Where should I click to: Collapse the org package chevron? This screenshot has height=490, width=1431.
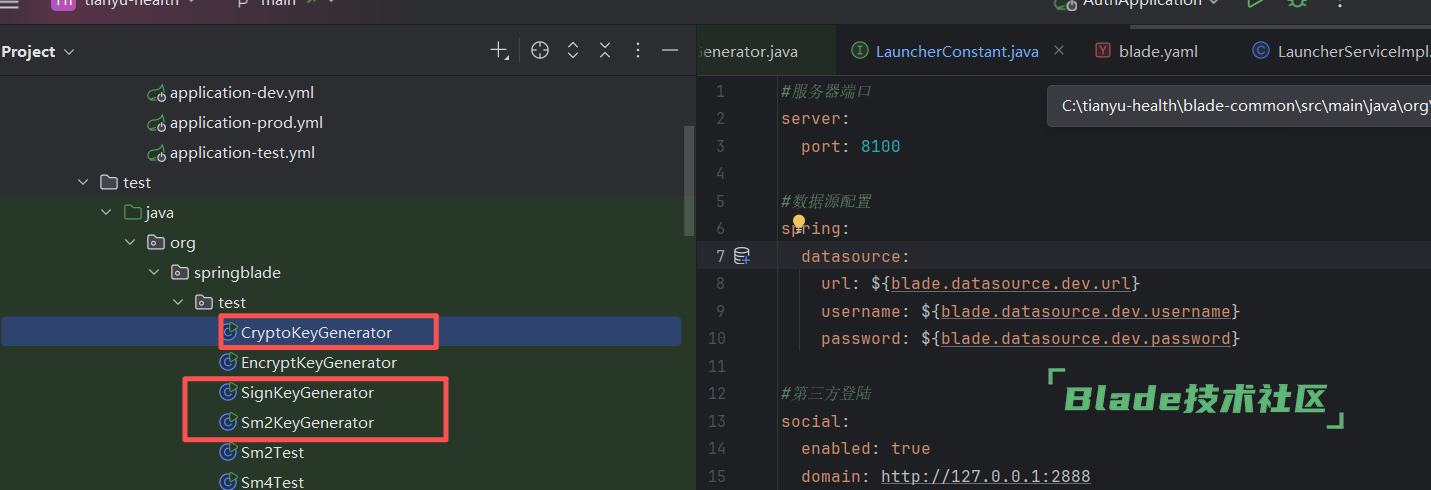pos(130,242)
